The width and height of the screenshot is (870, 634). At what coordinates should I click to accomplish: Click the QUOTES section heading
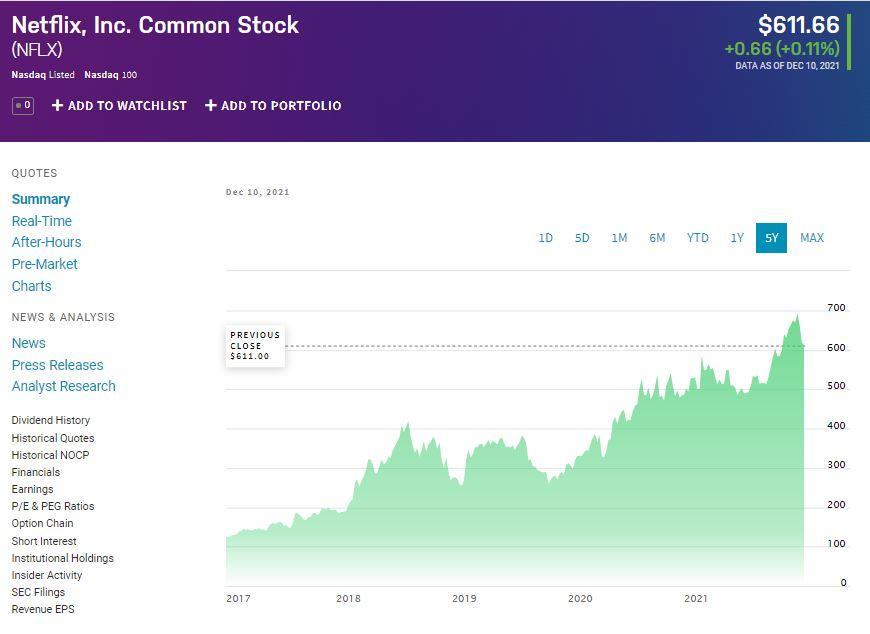(x=34, y=173)
